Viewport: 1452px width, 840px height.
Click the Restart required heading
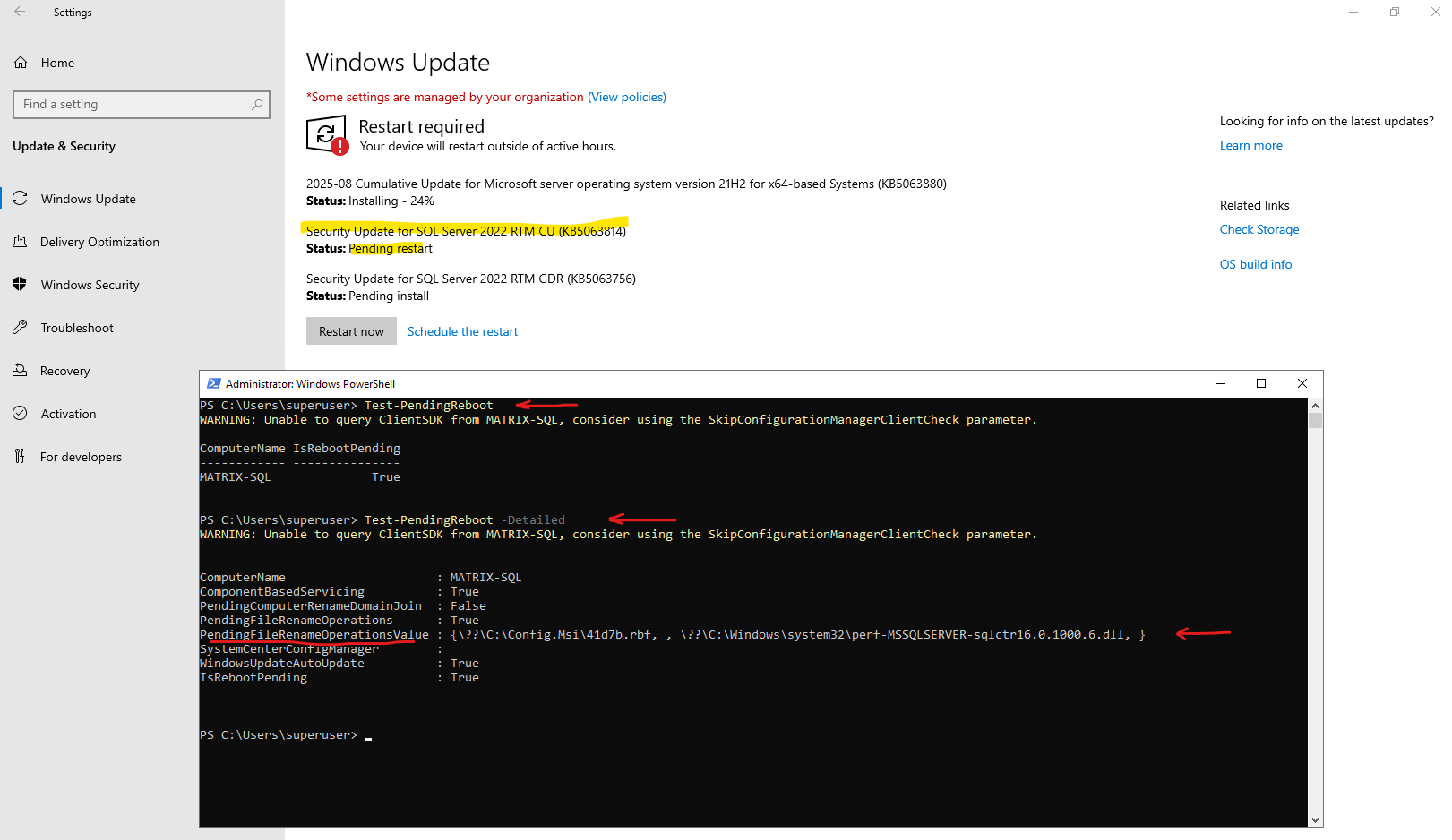coord(421,126)
